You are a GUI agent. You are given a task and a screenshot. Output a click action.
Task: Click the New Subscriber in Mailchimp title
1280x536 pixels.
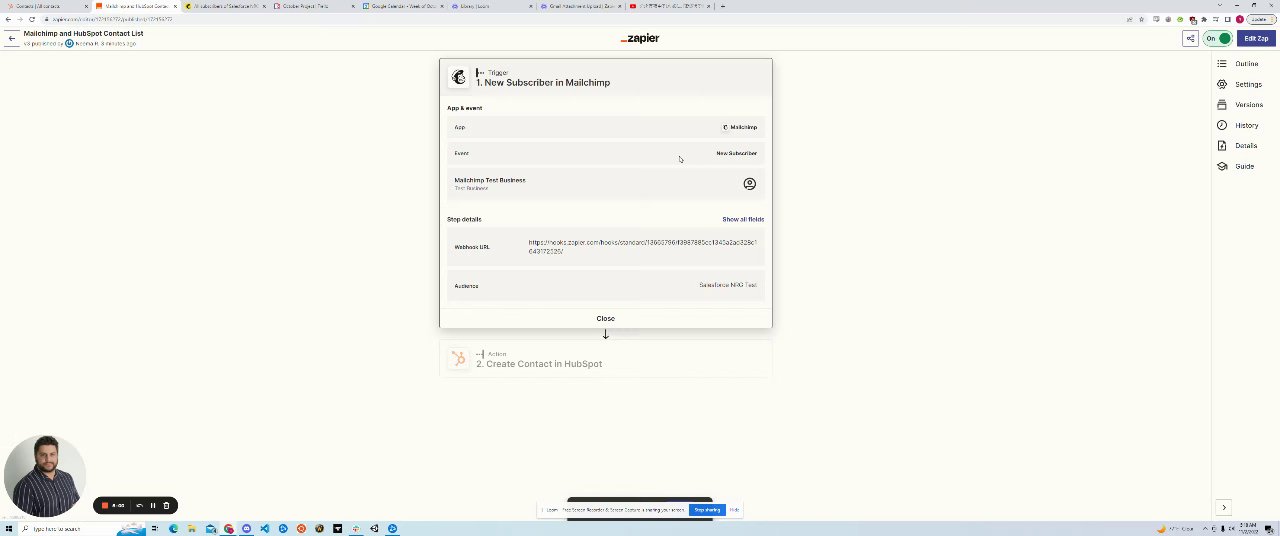click(x=543, y=83)
